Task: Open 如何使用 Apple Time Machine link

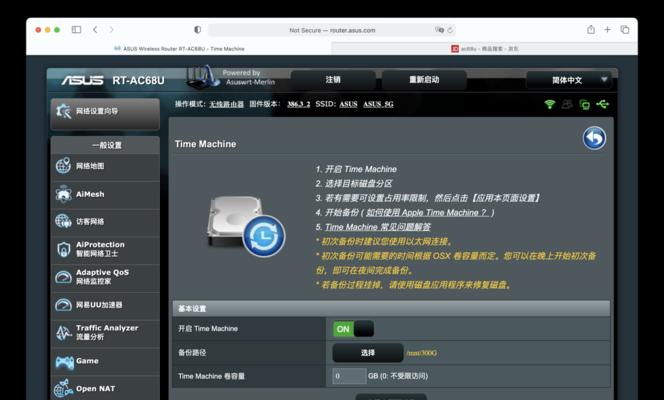Action: [x=426, y=212]
